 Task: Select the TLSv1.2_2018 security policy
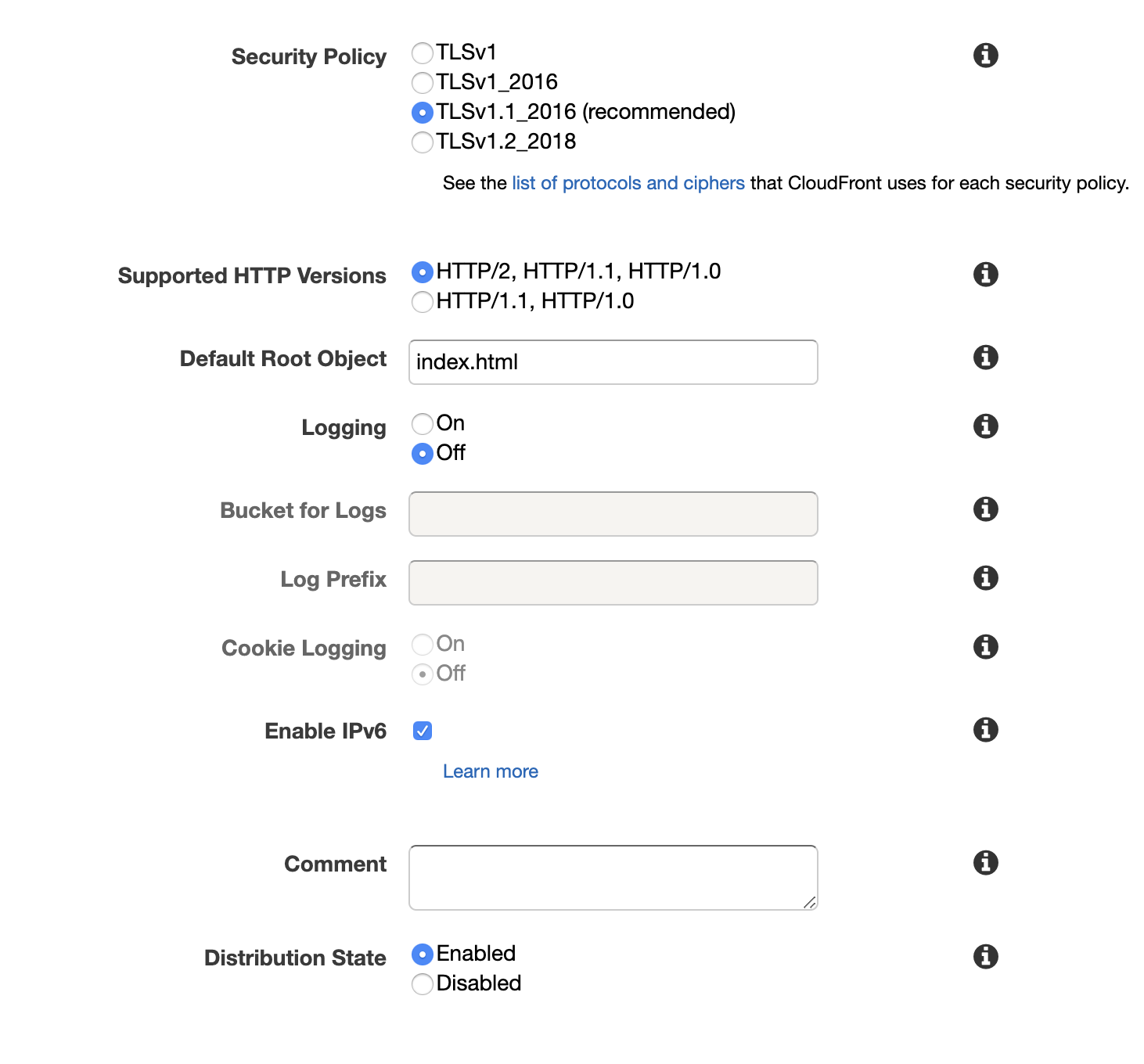click(x=423, y=142)
